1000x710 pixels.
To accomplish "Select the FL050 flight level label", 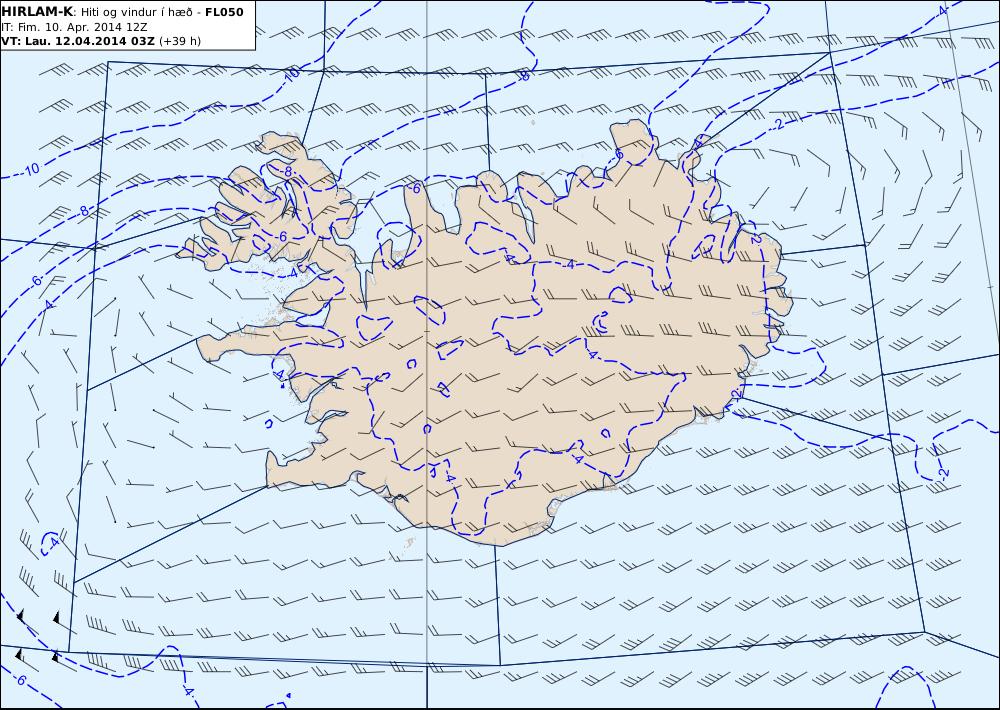I will pyautogui.click(x=224, y=12).
